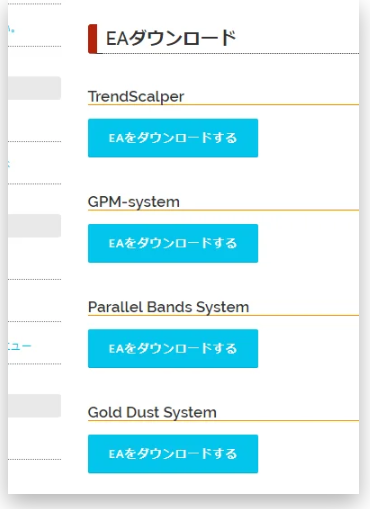
Task: Click the GPM-system heading text
Action: pyautogui.click(x=134, y=202)
